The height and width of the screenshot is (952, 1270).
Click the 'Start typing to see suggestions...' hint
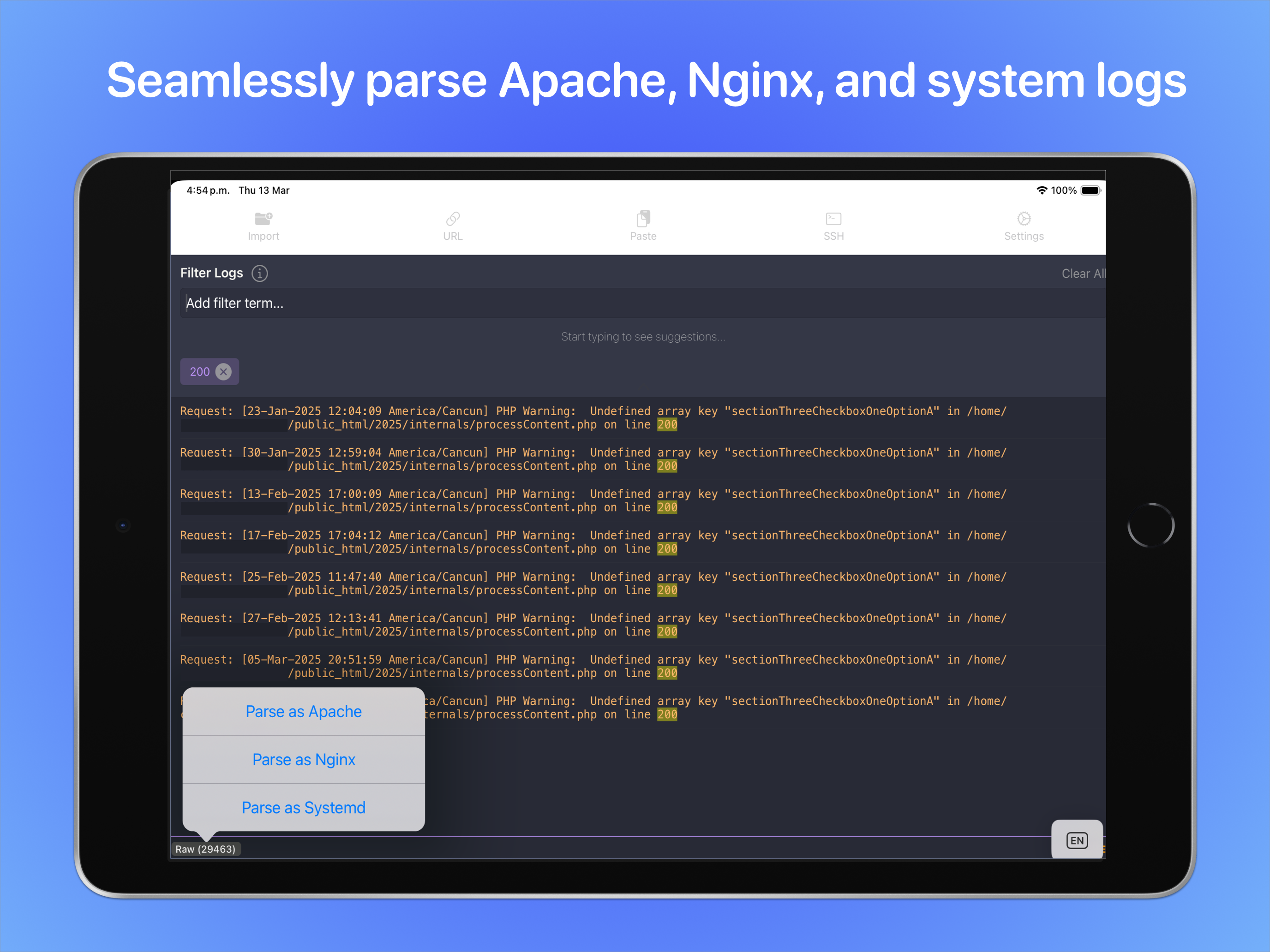point(643,337)
